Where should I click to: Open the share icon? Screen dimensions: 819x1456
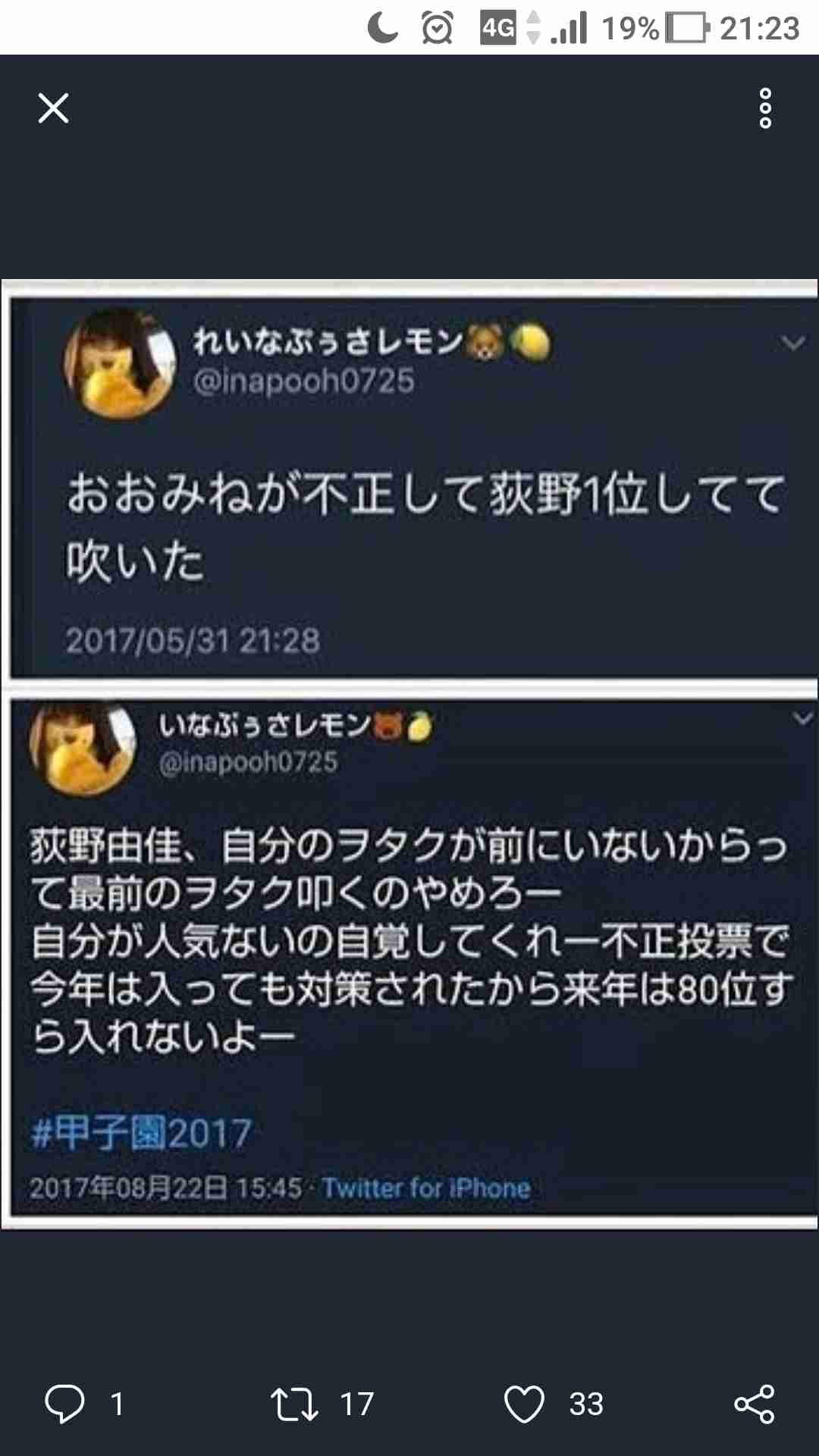click(x=755, y=1404)
